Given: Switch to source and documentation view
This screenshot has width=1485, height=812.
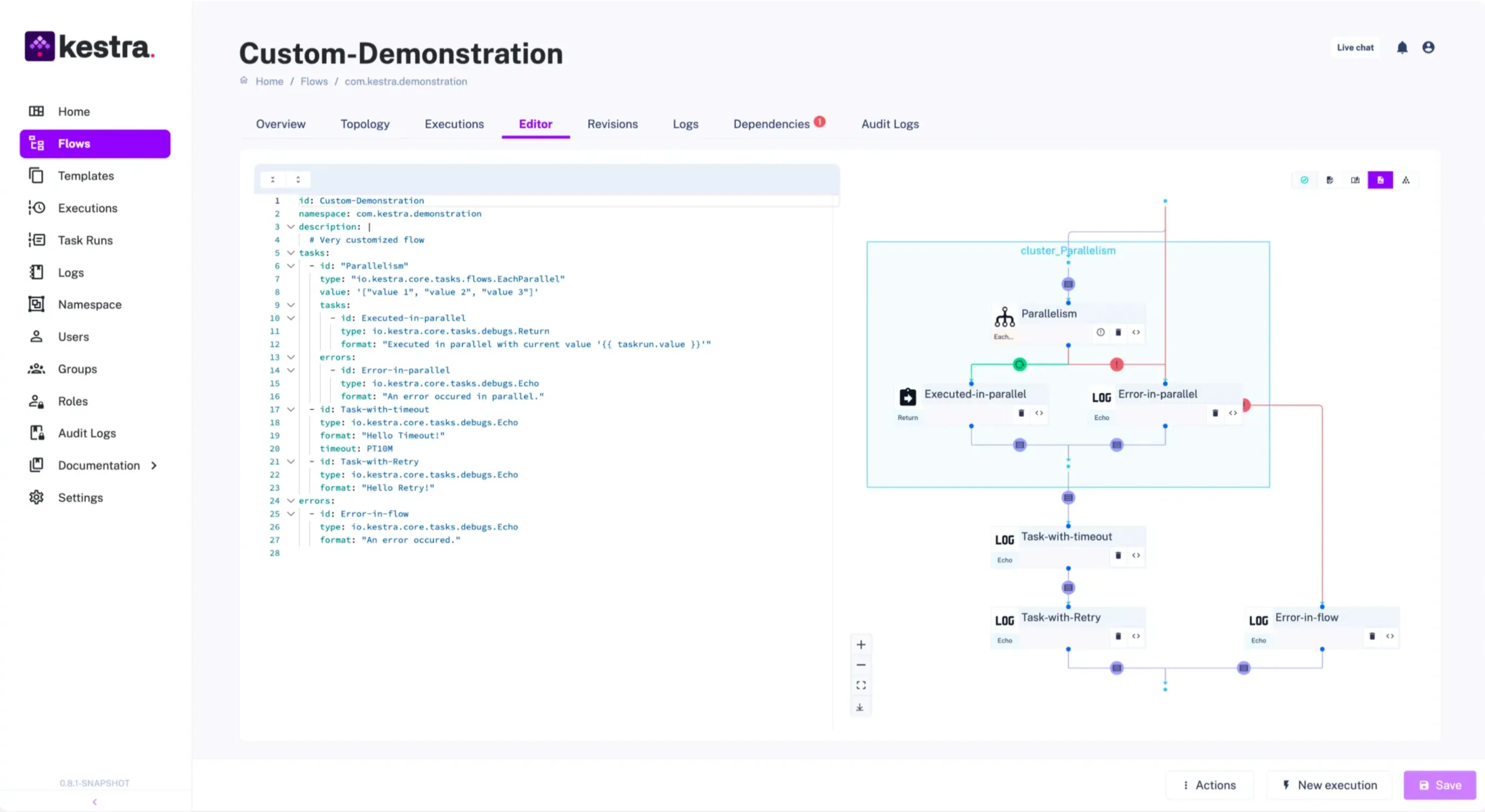Looking at the screenshot, I should click(x=1355, y=180).
